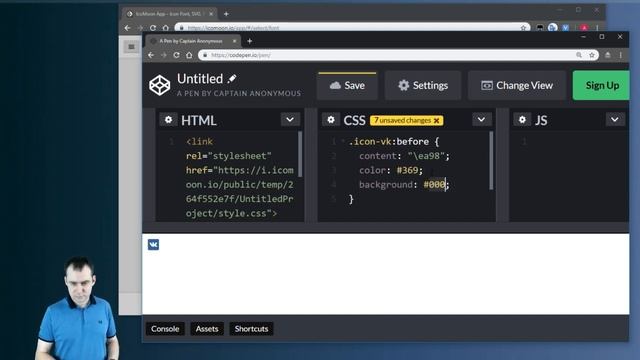Go to home page in CodePen window
The height and width of the screenshot is (360, 640).
[189, 55]
